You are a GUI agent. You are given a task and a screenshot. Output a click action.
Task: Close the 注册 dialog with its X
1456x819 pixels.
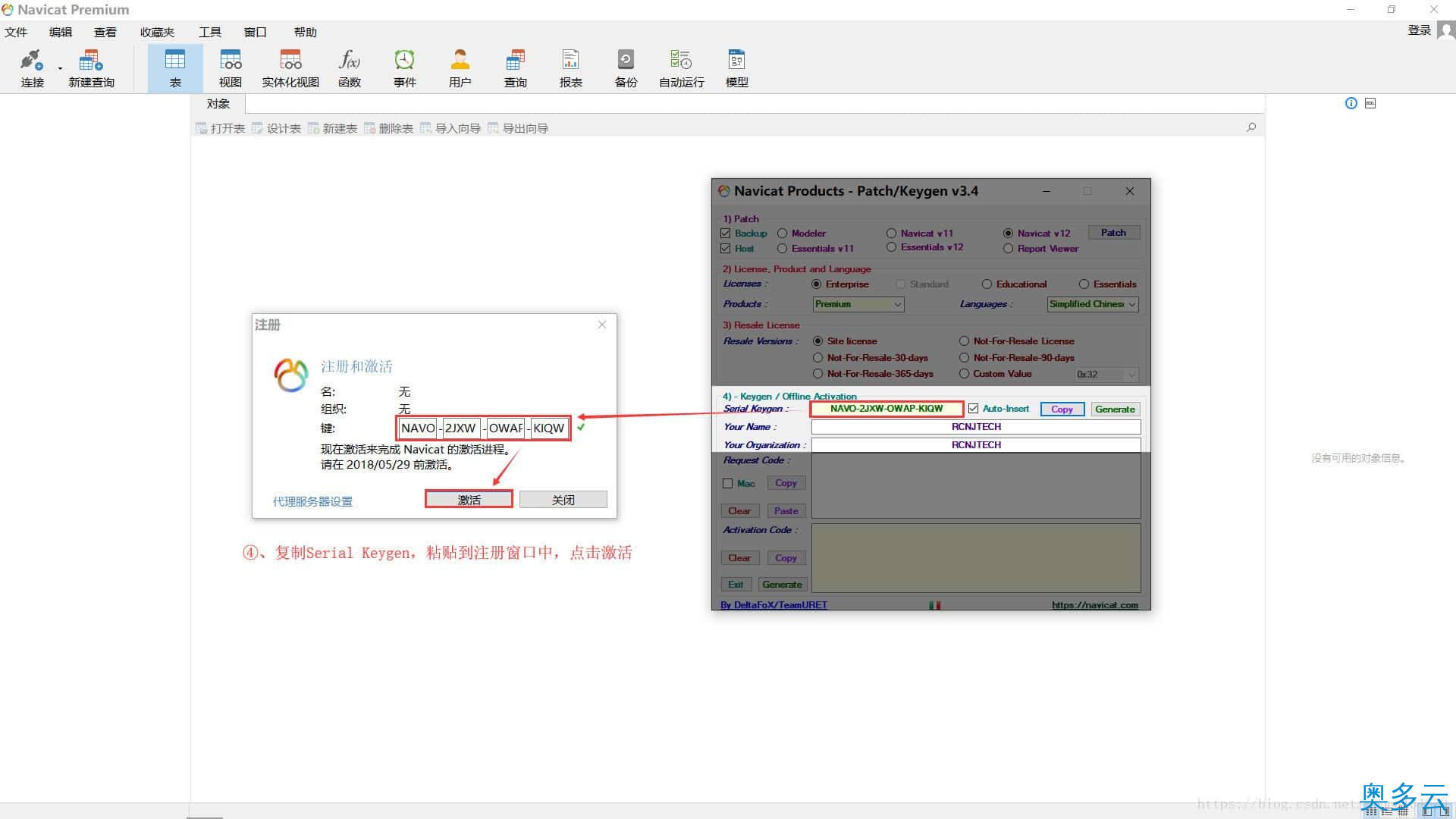coord(602,325)
